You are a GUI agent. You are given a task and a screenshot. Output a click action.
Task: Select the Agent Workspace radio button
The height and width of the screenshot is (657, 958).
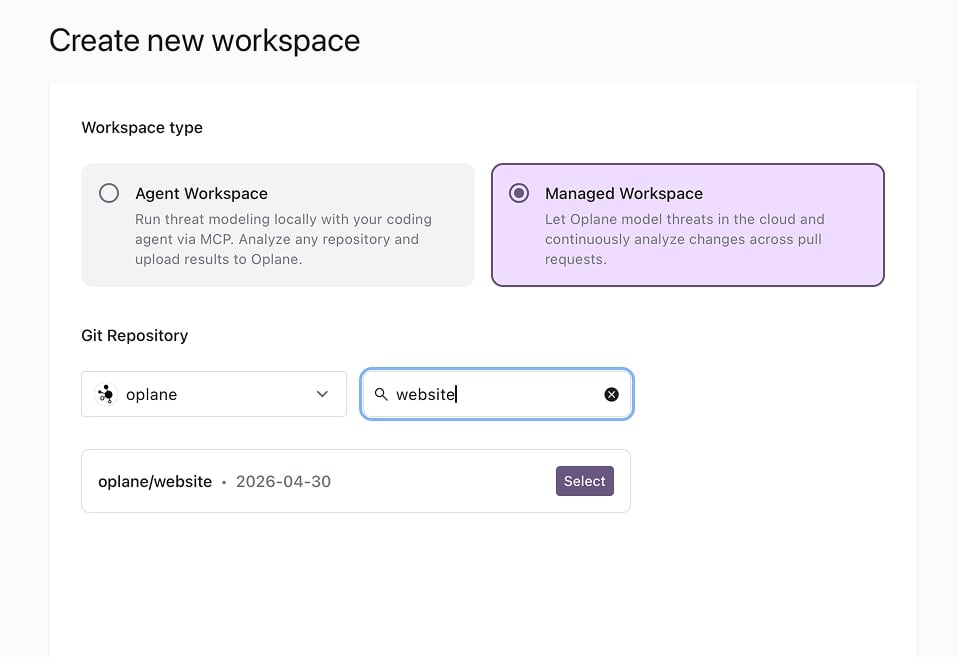[x=109, y=193]
